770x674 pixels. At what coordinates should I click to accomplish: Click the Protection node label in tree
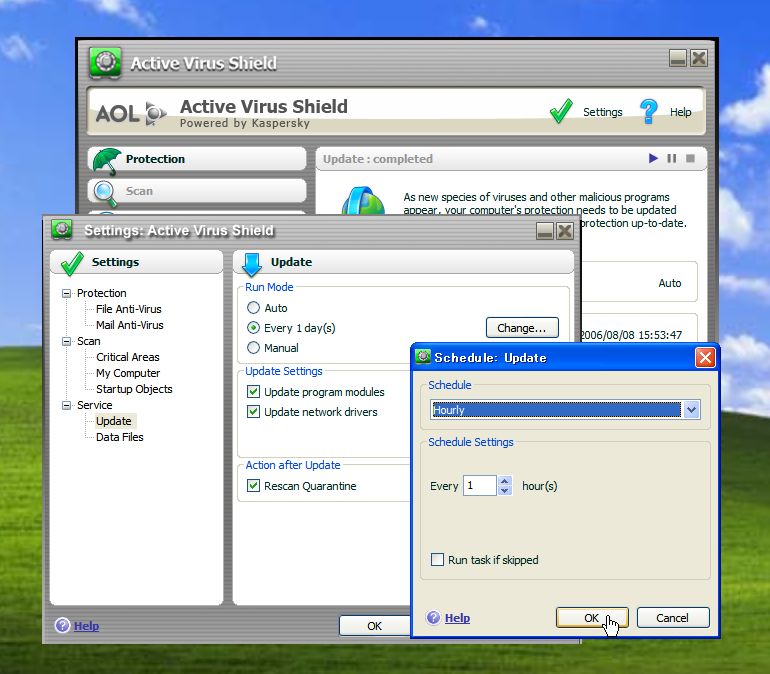[102, 293]
